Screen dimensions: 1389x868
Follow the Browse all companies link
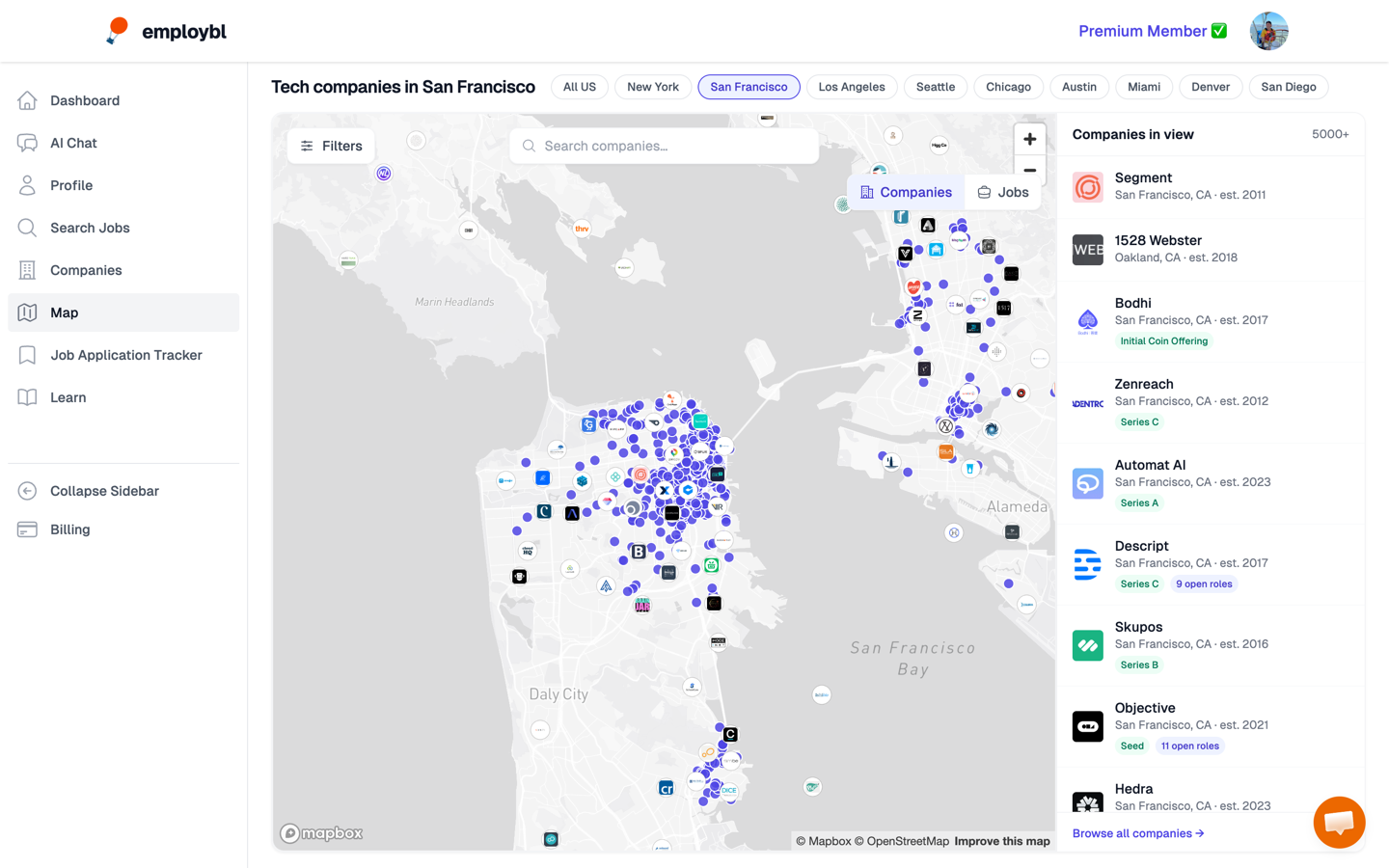[x=1138, y=833]
